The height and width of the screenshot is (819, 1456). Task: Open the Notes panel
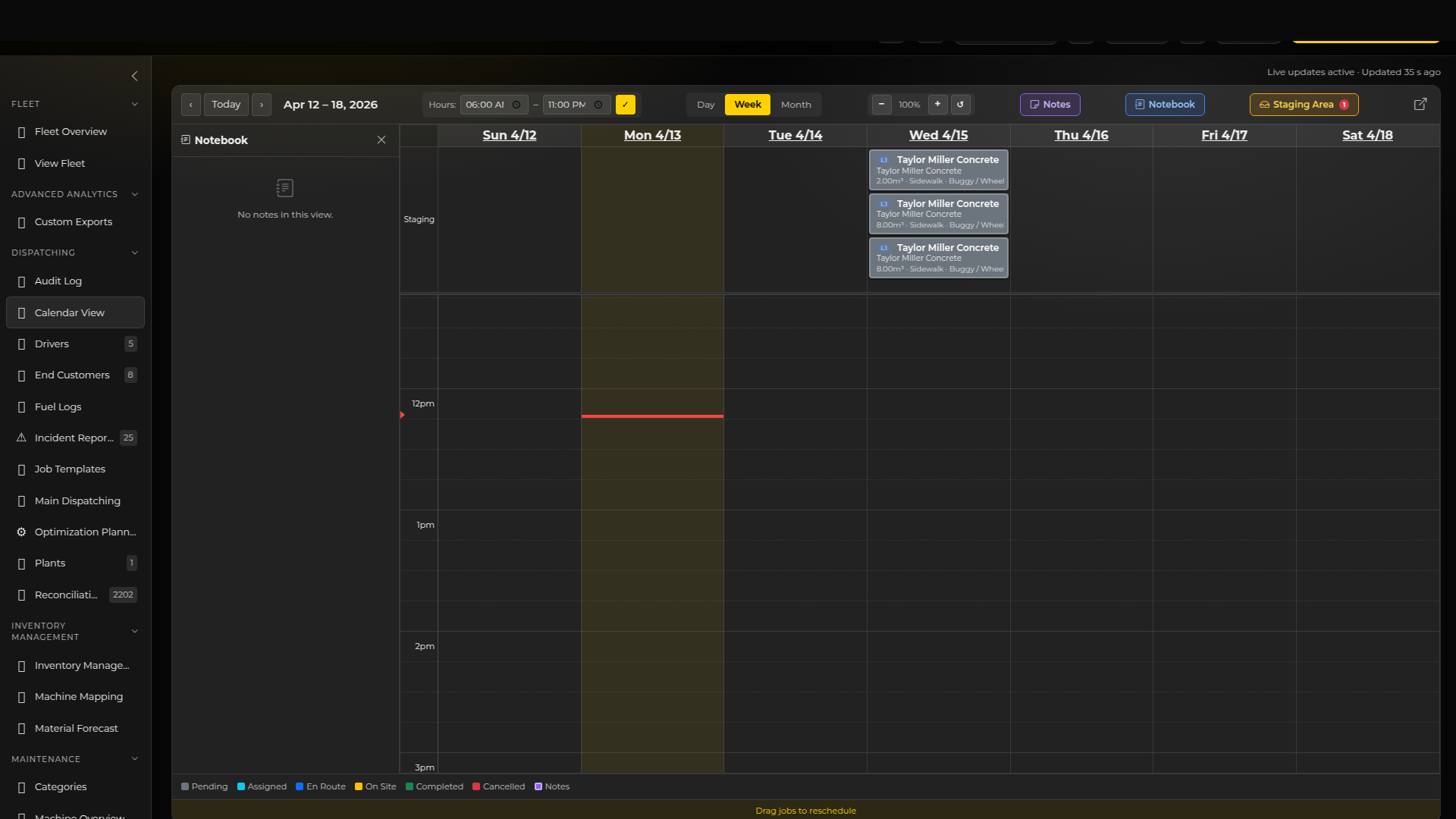[x=1050, y=105]
